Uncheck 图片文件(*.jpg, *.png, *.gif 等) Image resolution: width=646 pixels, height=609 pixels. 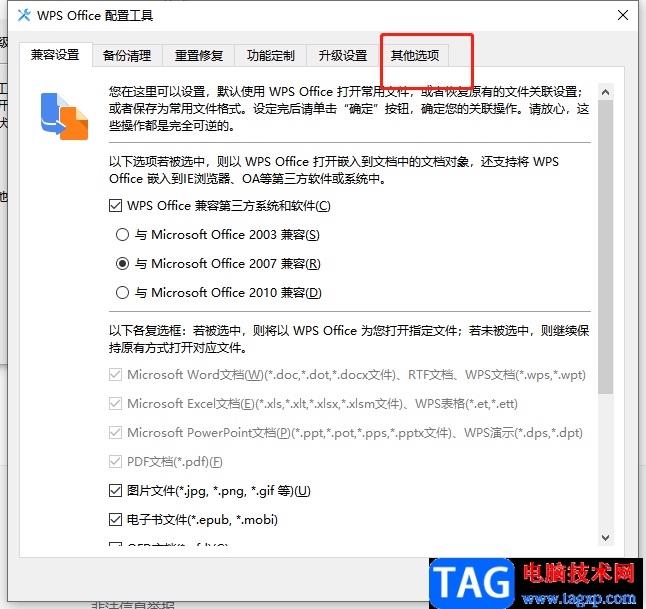click(115, 491)
